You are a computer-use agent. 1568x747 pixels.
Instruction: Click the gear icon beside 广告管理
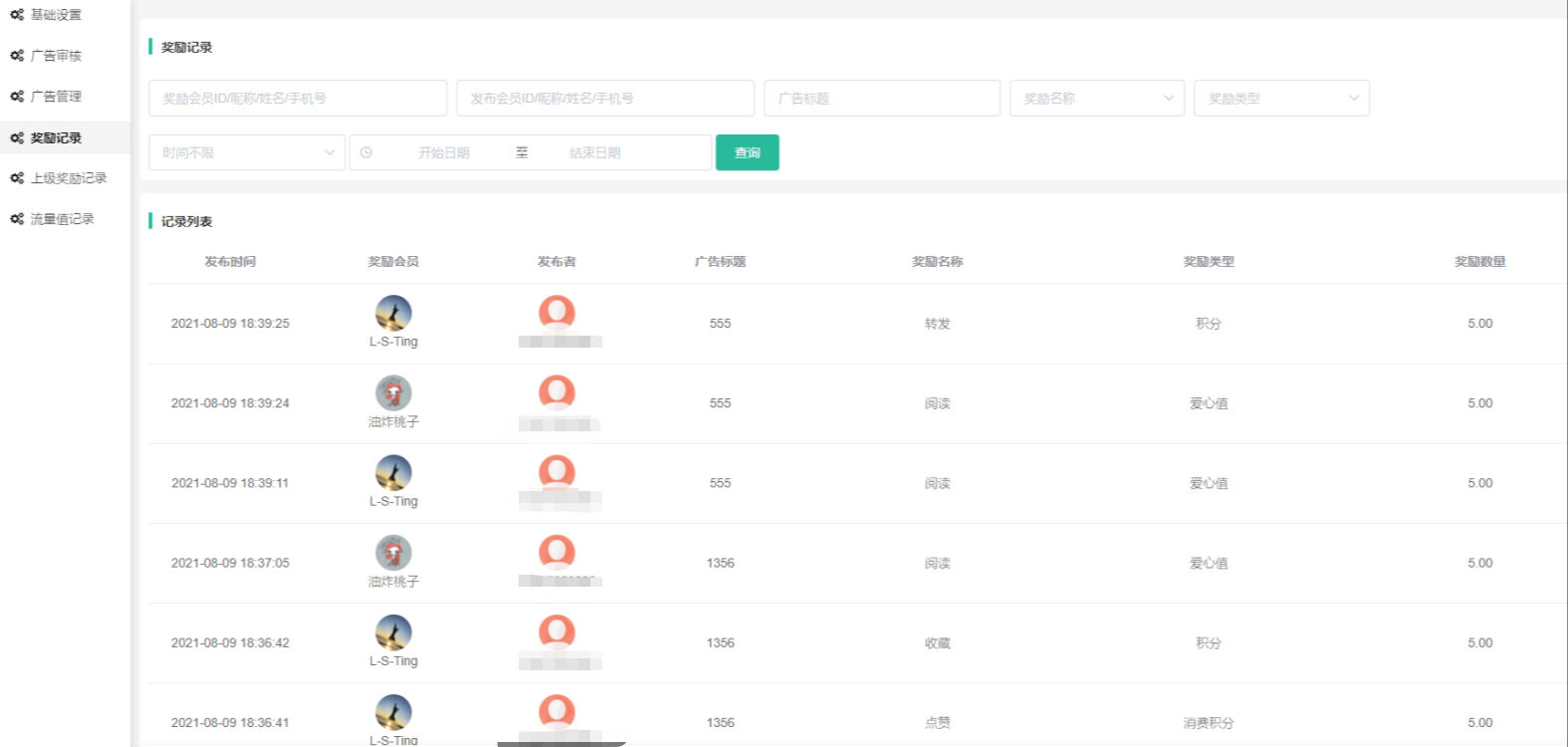pyautogui.click(x=17, y=97)
